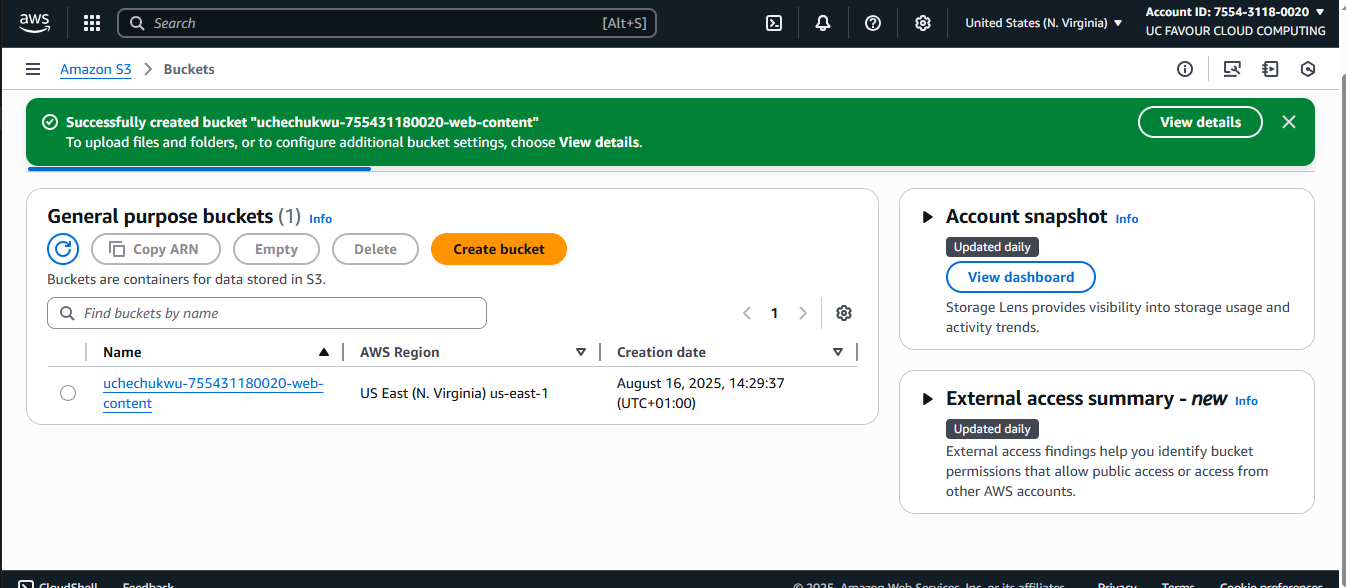Open bucket uchechukwu-755431180020-web-content link
This screenshot has height=588, width=1346.
click(213, 393)
